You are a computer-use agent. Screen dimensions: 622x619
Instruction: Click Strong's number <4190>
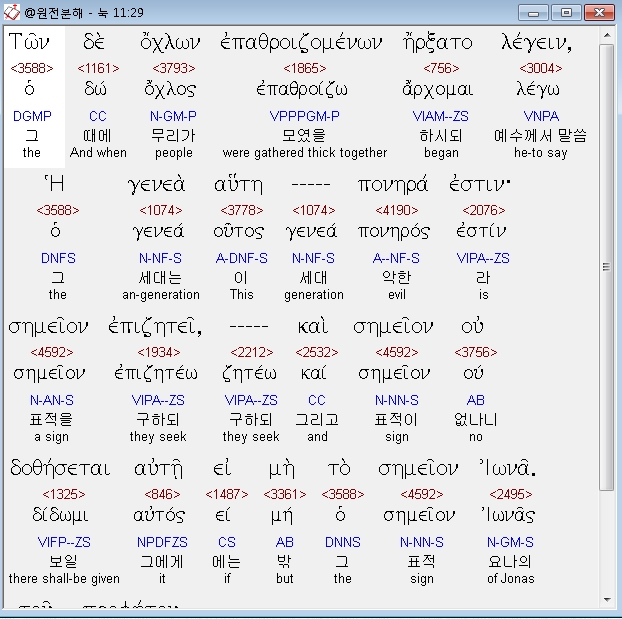click(x=397, y=210)
